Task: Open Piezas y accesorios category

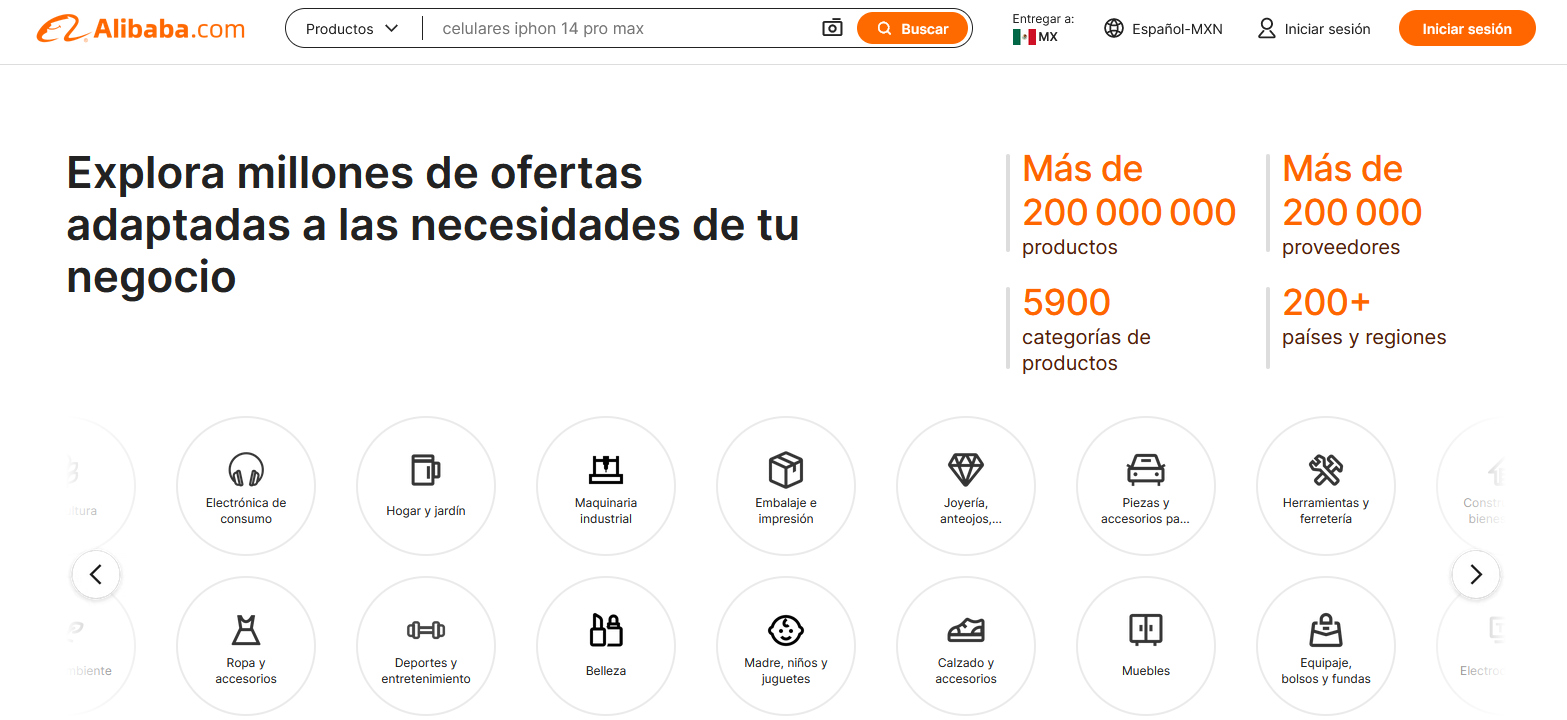Action: [1146, 486]
